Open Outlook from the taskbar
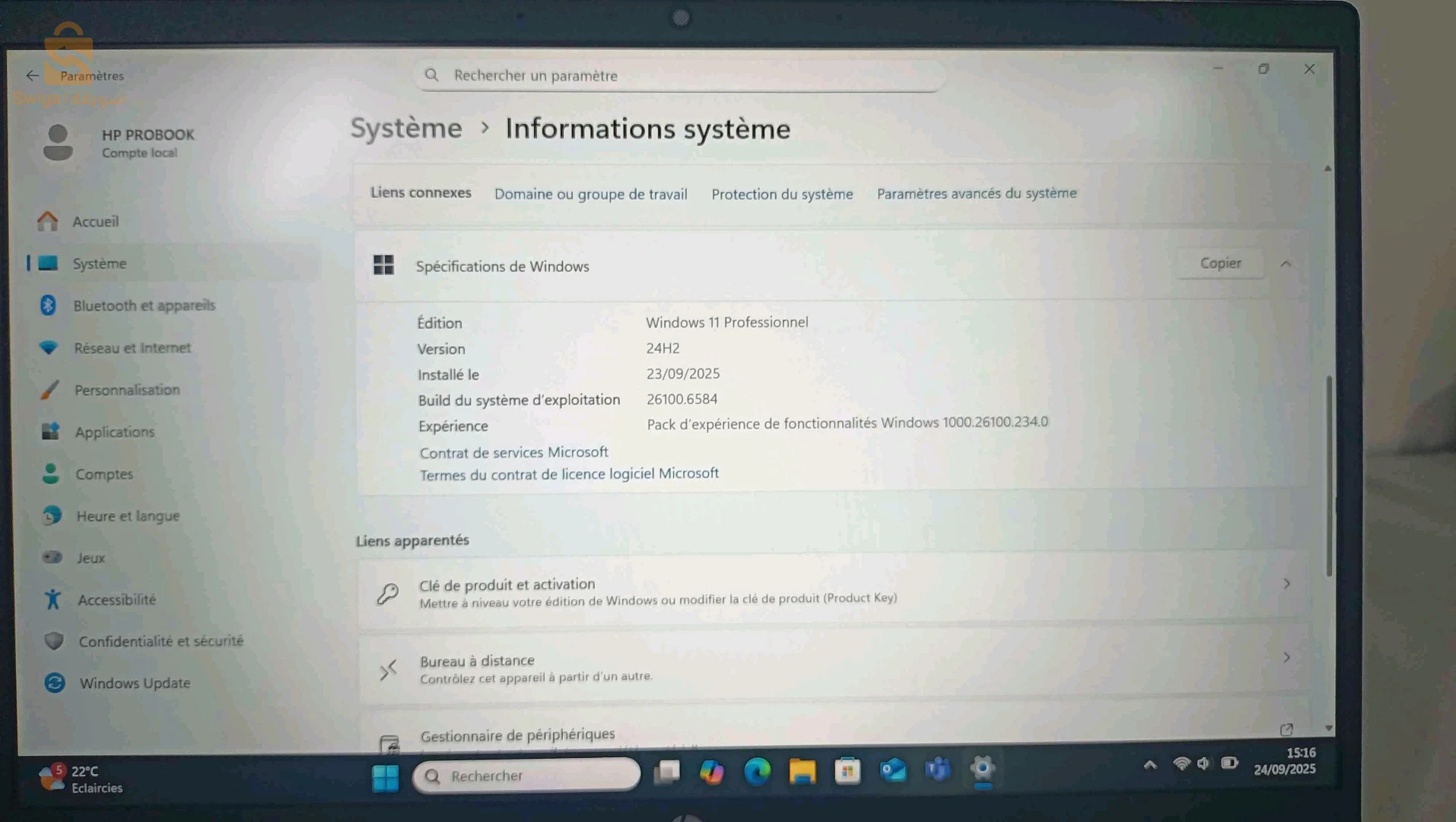Viewport: 1456px width, 822px height. pos(892,771)
